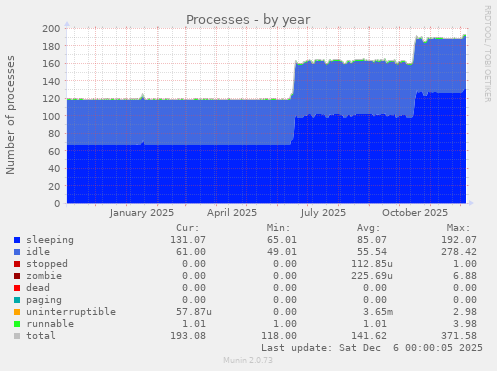497x371 pixels.
Task: Click sleeping maximum value 192.07
Action: pos(459,240)
